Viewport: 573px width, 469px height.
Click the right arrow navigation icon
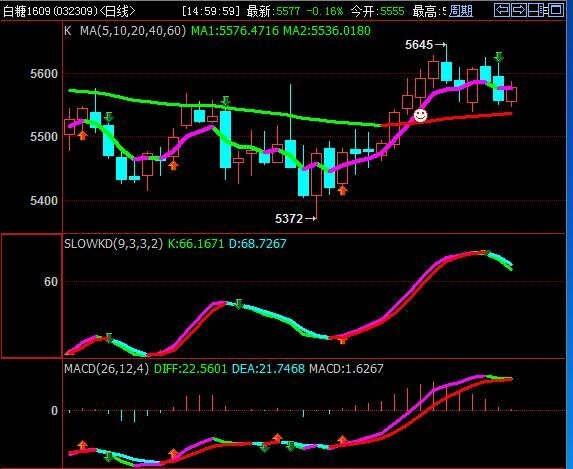(519, 10)
